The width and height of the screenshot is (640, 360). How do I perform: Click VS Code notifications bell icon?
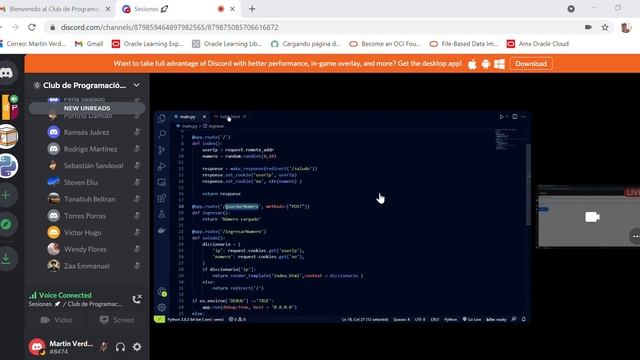pos(523,320)
